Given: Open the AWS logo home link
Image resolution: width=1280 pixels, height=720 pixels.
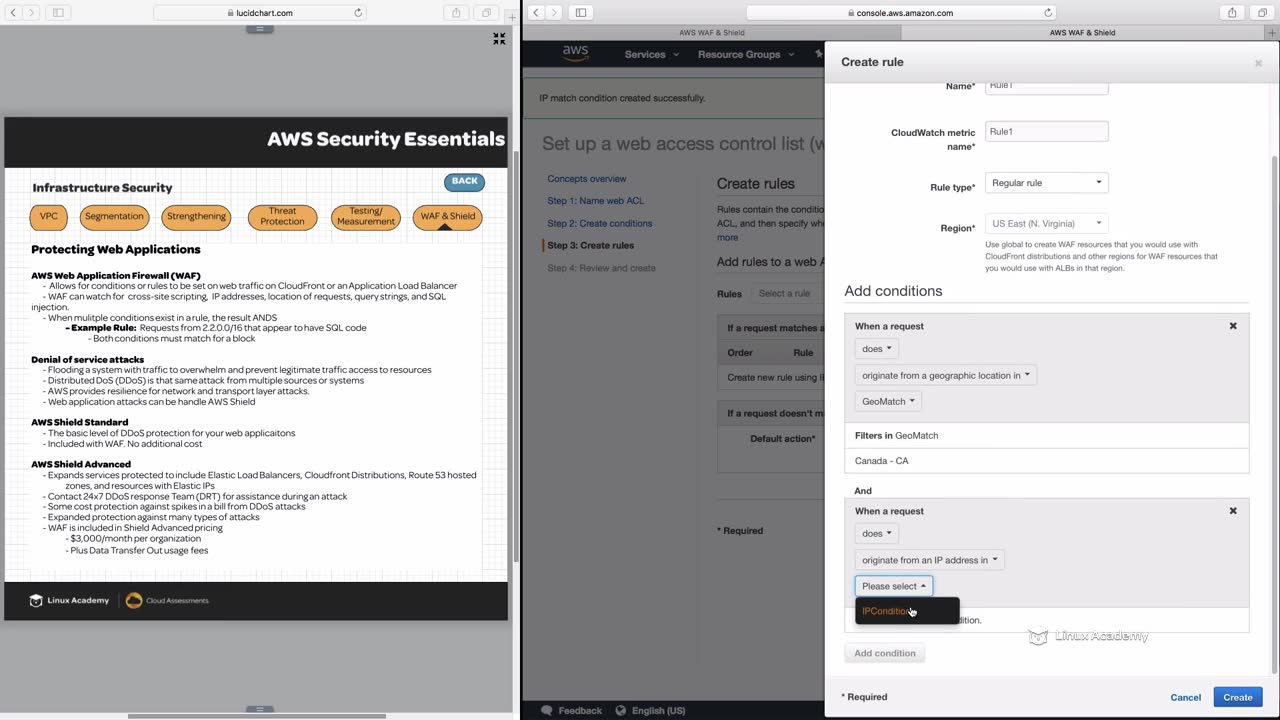Looking at the screenshot, I should point(575,54).
